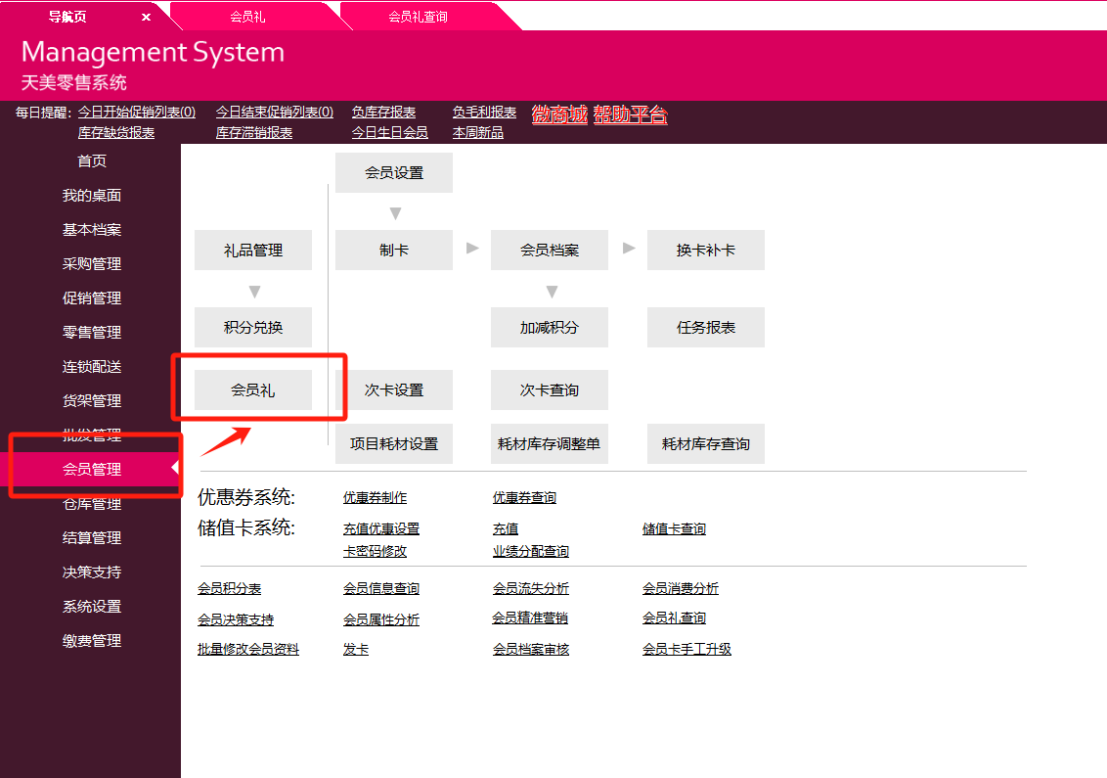Open the 会员档案 module

pos(549,250)
